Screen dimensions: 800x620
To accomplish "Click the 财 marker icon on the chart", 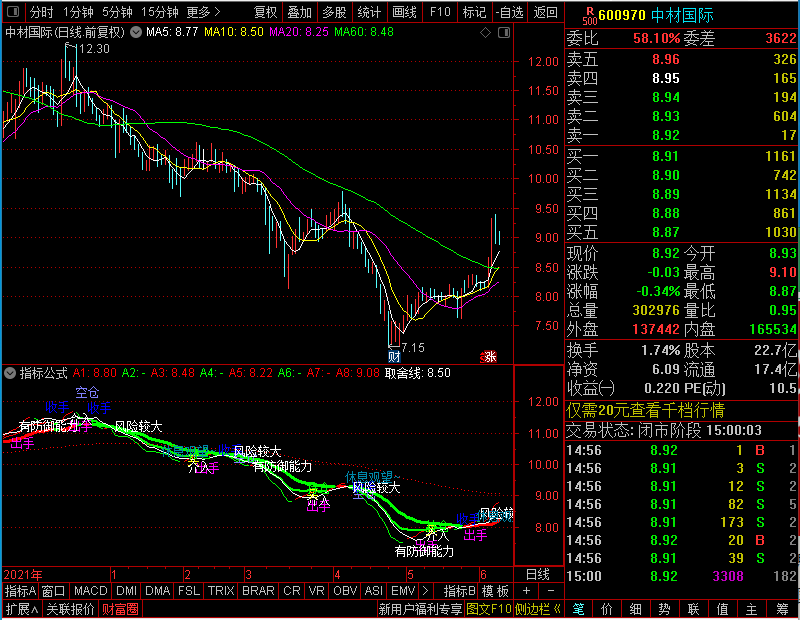I will coord(394,356).
